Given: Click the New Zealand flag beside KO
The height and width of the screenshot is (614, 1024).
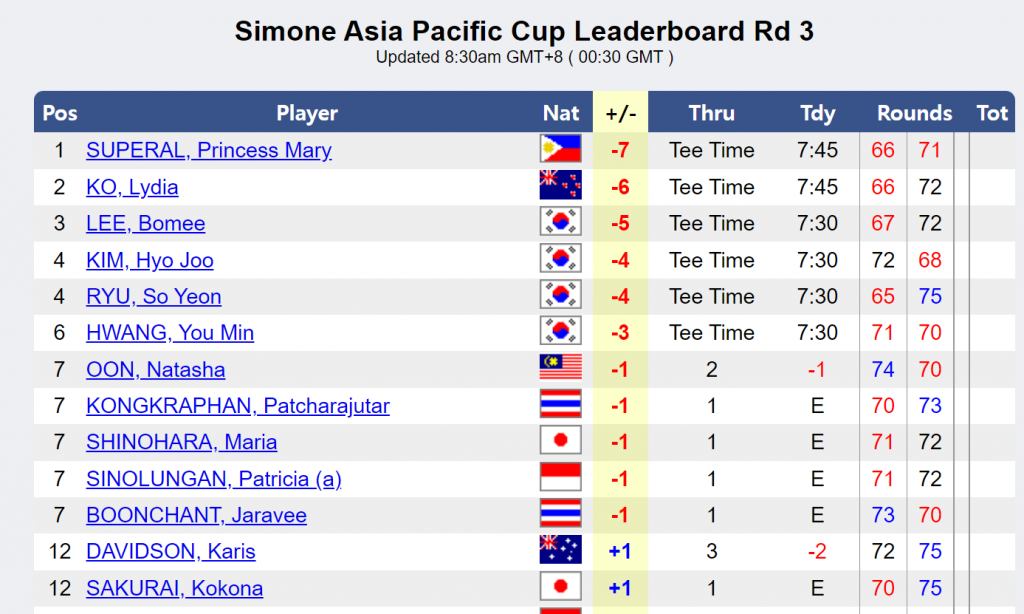Looking at the screenshot, I should [560, 187].
